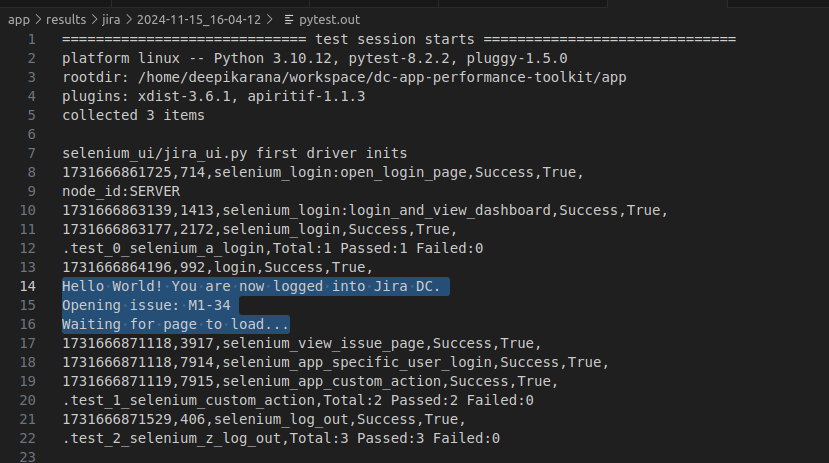Click 'collected 3 items' text
The width and height of the screenshot is (829, 463).
point(133,115)
